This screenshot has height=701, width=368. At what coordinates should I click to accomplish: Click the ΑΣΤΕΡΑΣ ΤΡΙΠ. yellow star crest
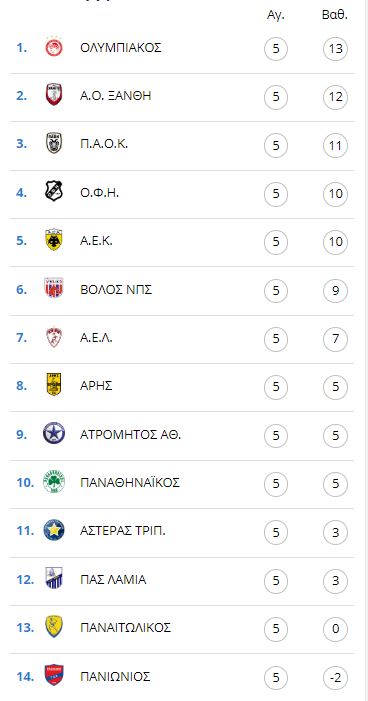[x=54, y=531]
